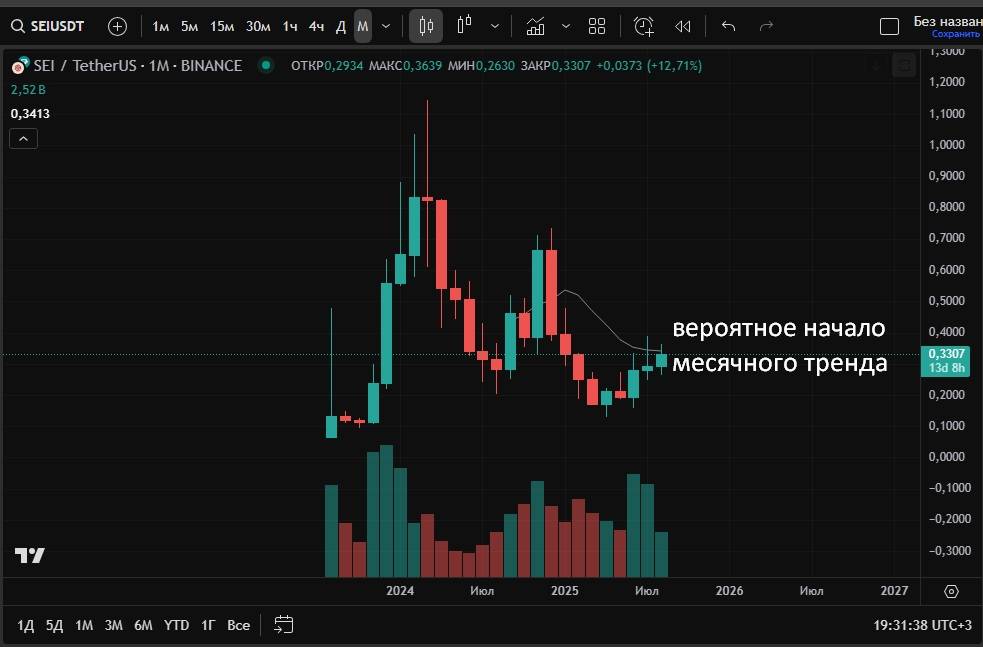This screenshot has height=647, width=983.
Task: Undo the last chart action
Action: click(728, 26)
